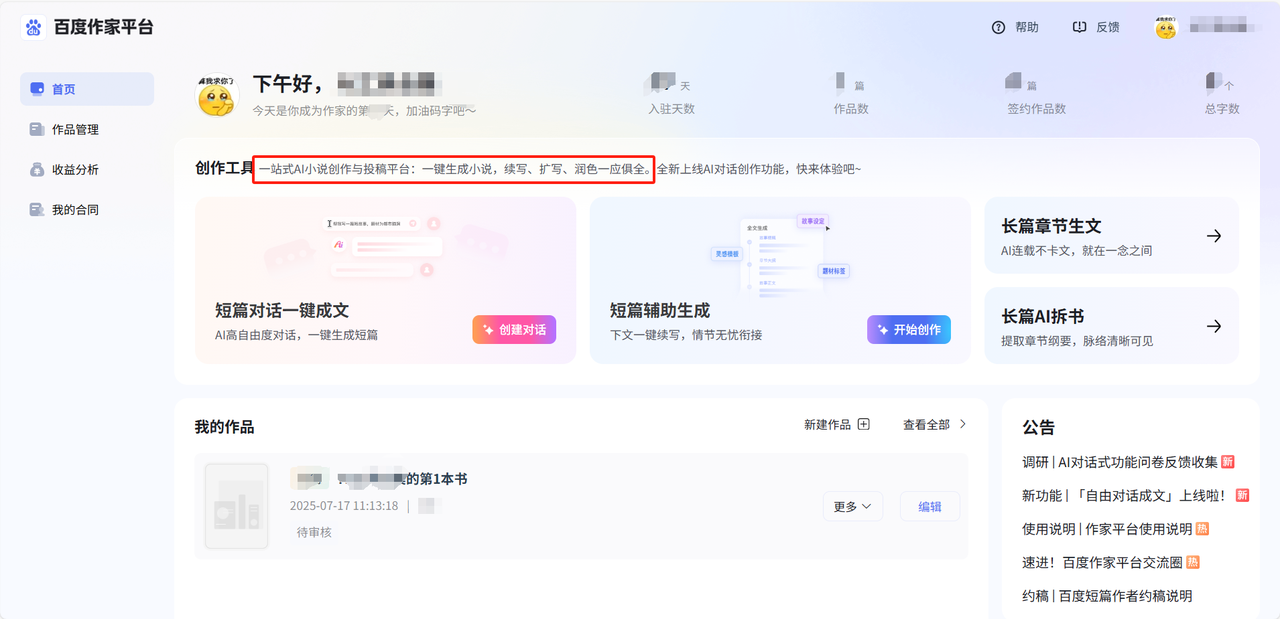The height and width of the screenshot is (619, 1280).
Task: Open notice 使用说明 | 作家平台使用说明
Action: [x=1107, y=529]
